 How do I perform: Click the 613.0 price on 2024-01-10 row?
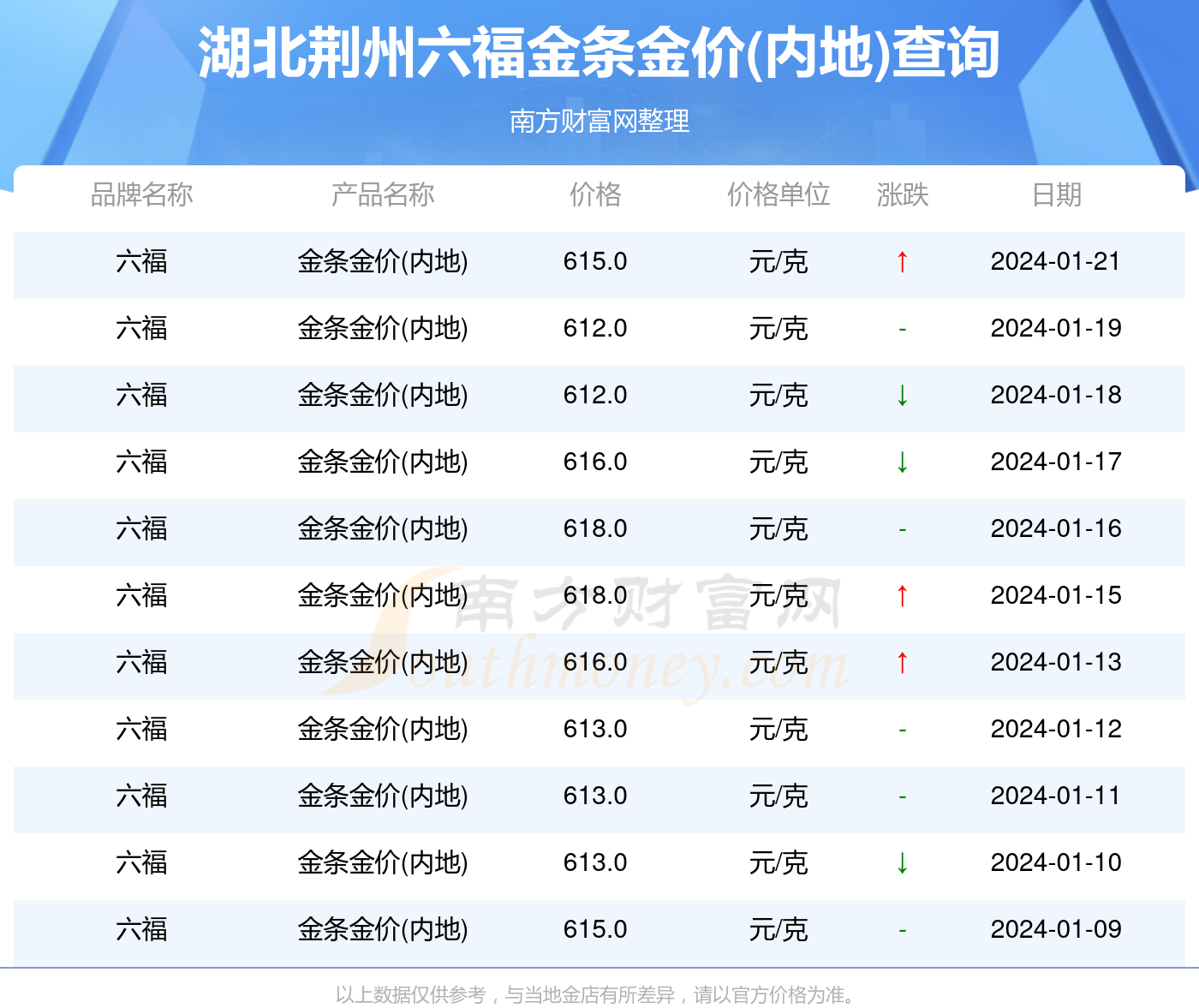(x=595, y=862)
